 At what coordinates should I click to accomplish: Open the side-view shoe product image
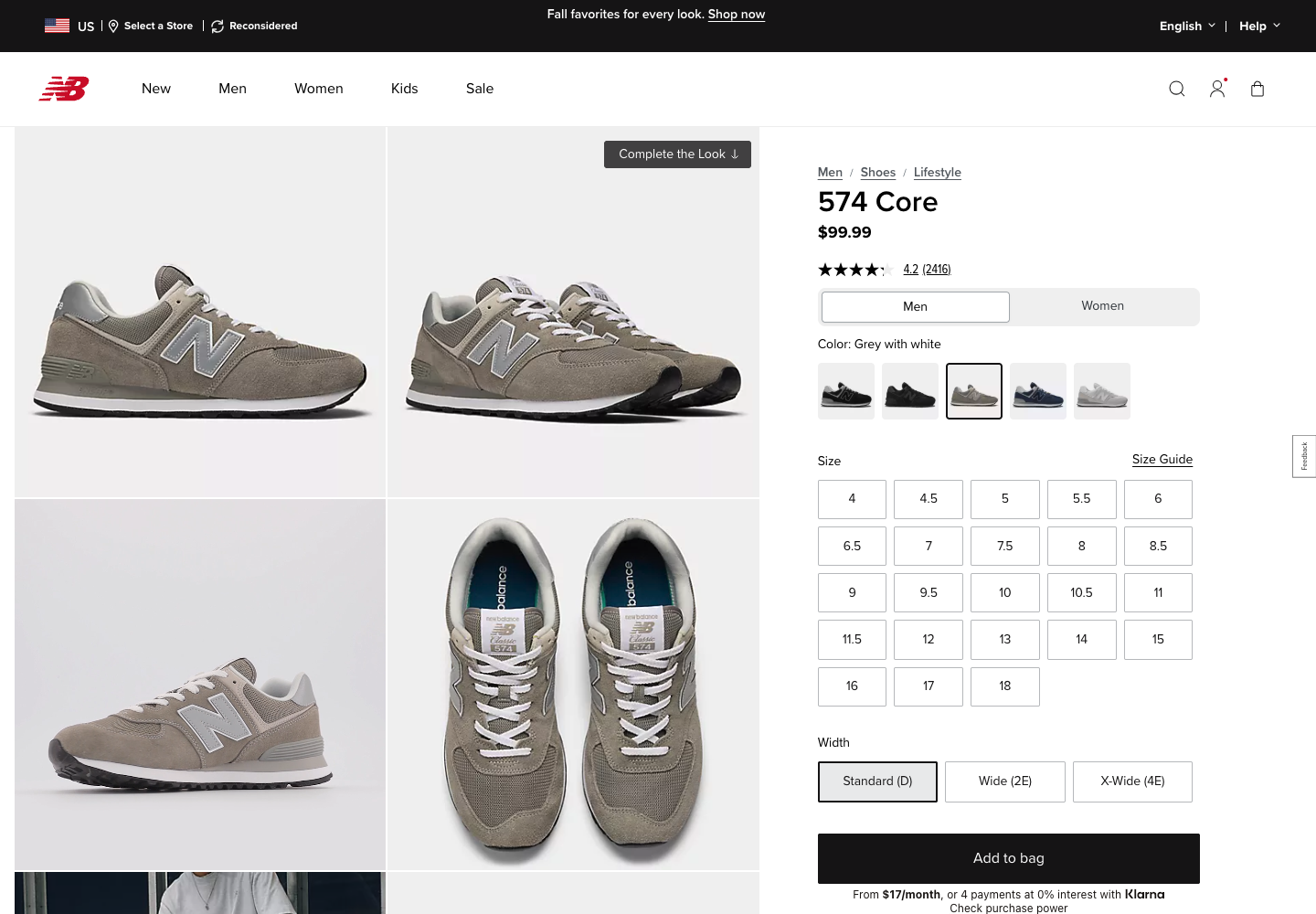point(200,312)
